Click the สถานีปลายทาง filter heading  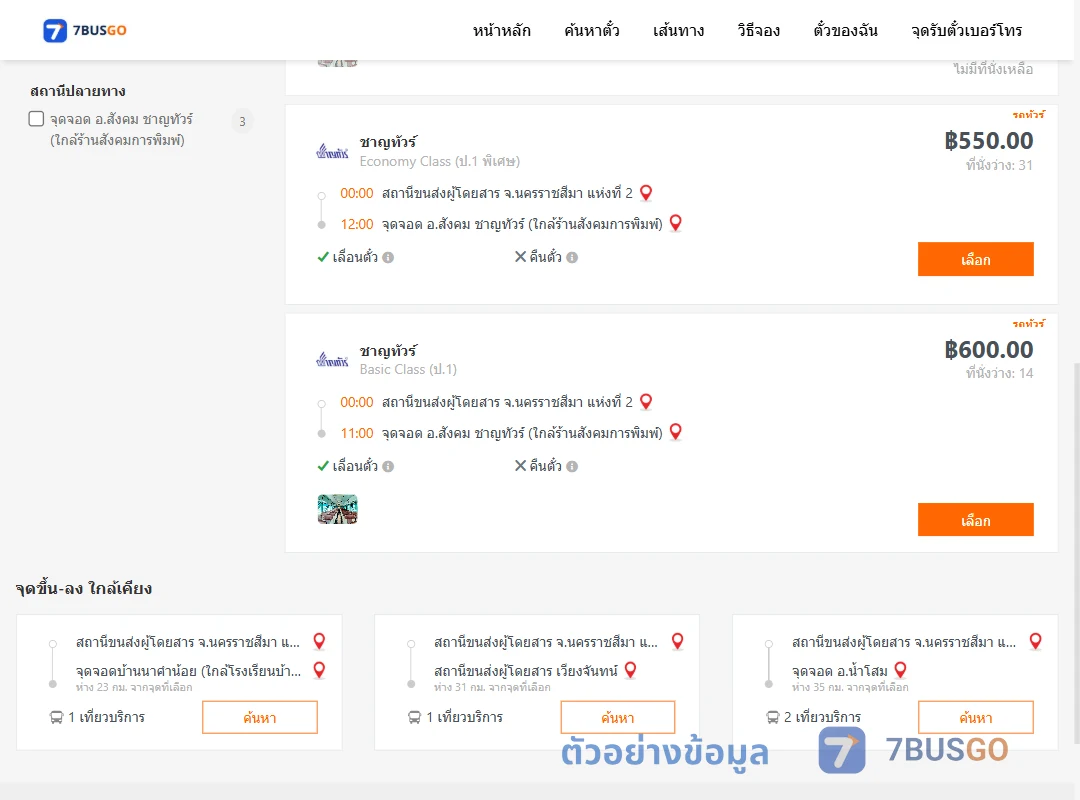(78, 91)
